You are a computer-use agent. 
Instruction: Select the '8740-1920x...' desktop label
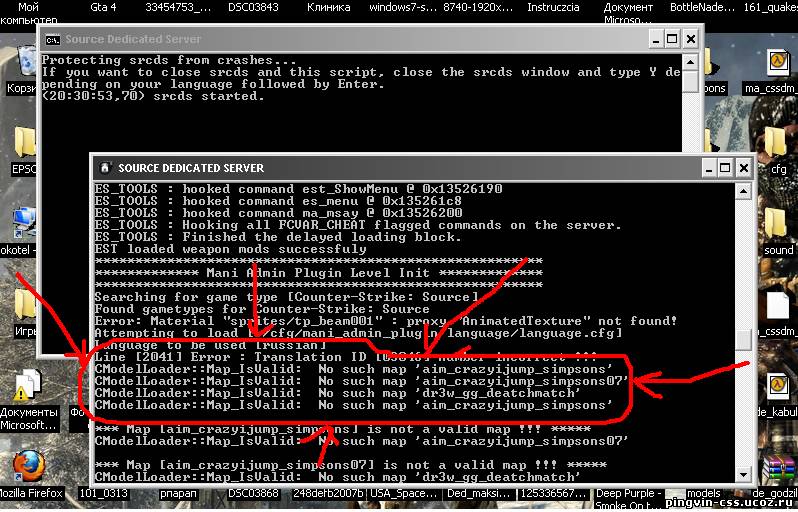point(477,7)
